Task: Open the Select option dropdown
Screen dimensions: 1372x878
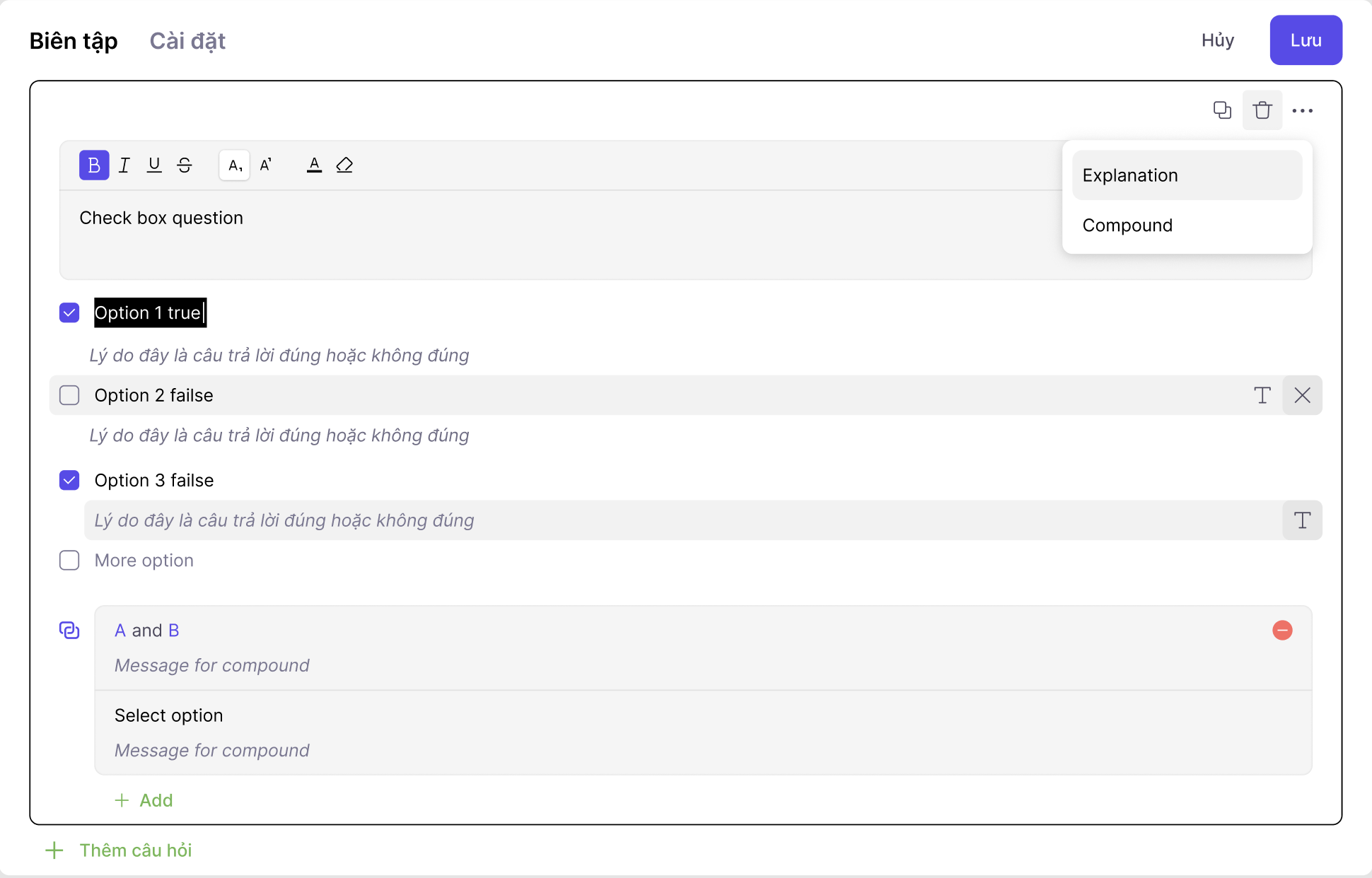Action: tap(168, 715)
